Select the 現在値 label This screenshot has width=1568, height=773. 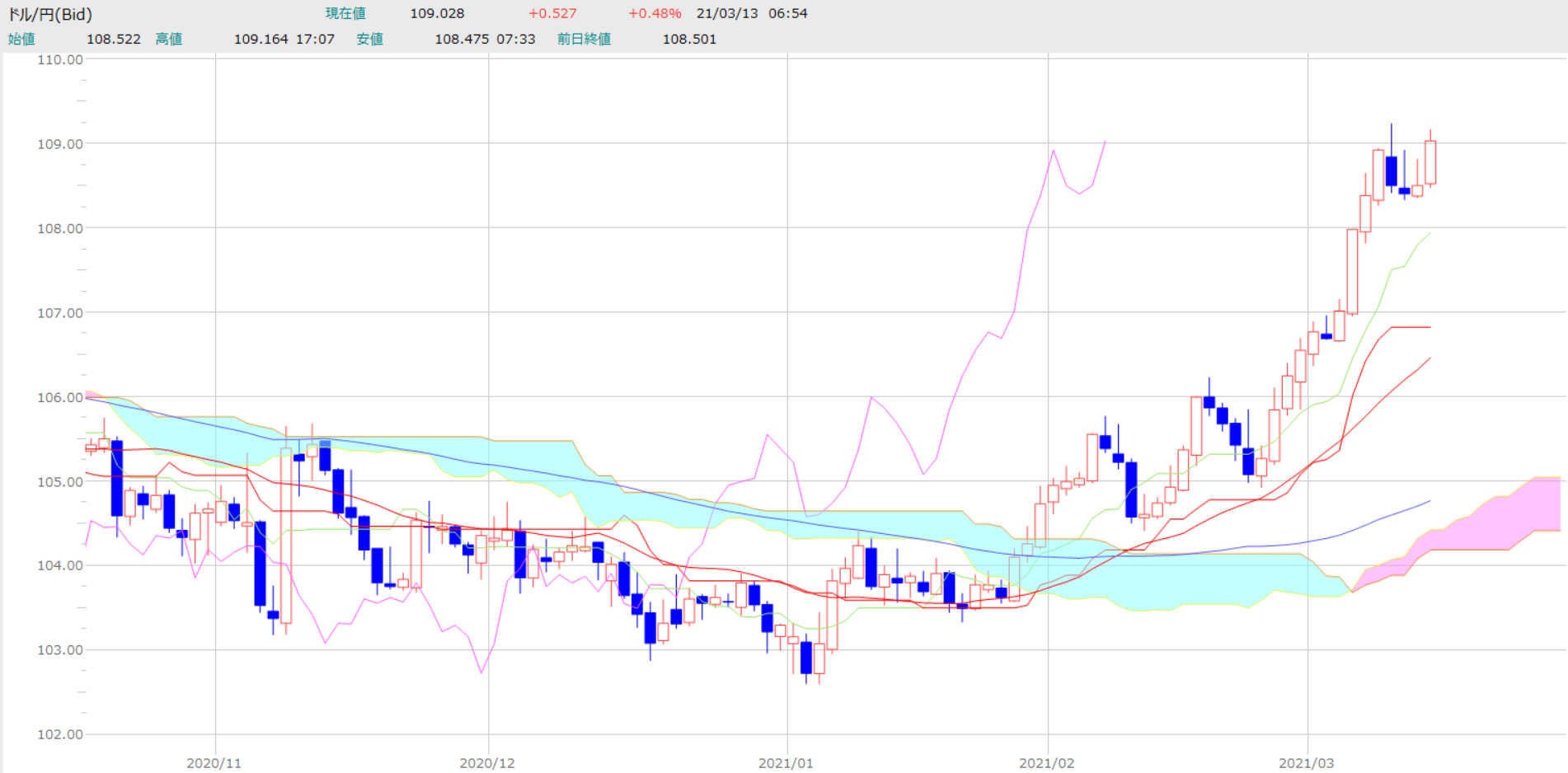pos(345,13)
